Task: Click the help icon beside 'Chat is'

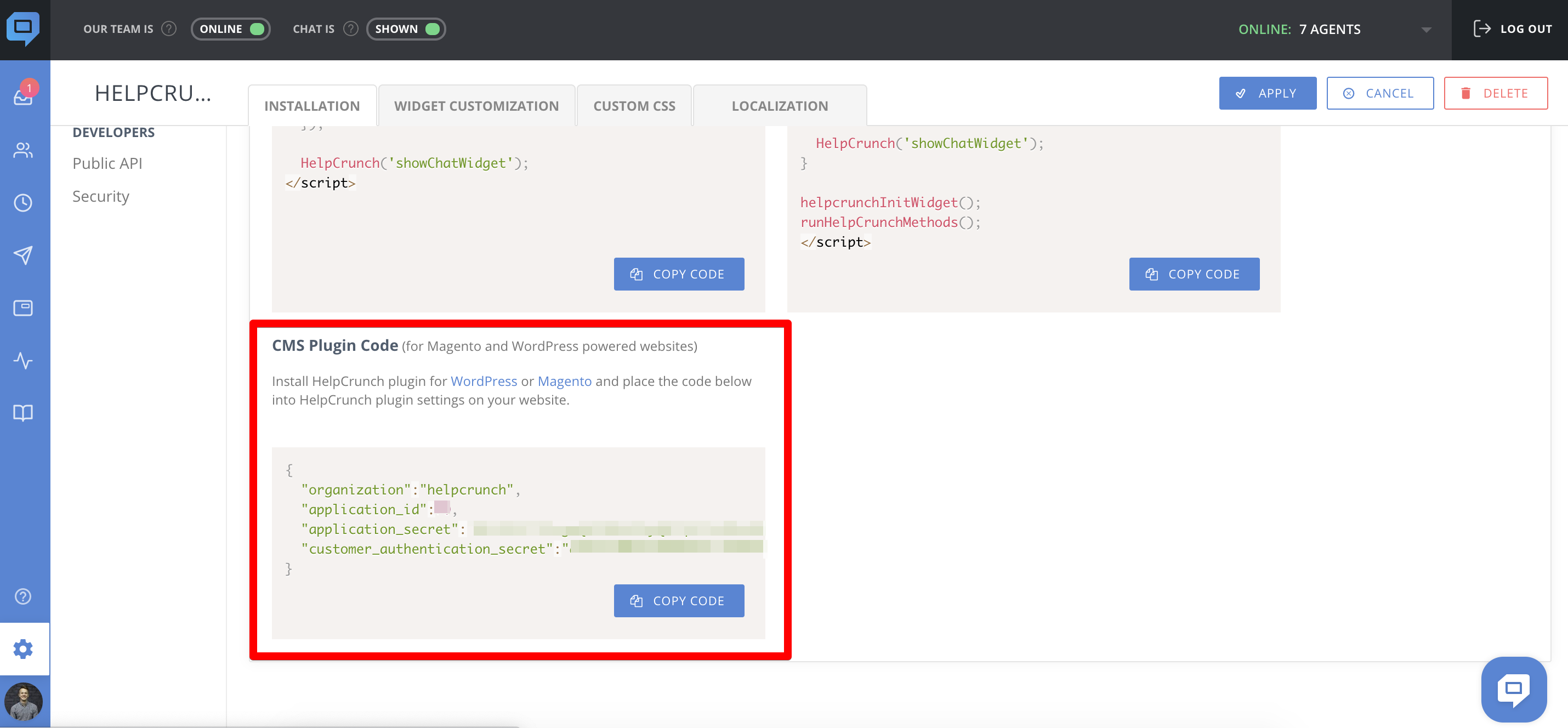Action: (x=351, y=29)
